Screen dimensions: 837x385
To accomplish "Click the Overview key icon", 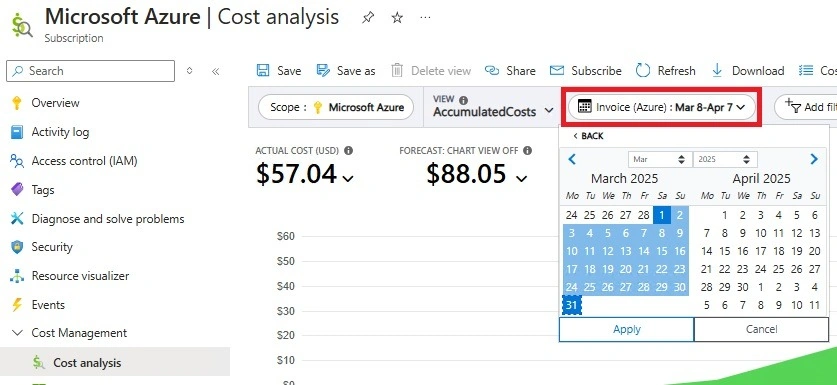I will pos(17,103).
